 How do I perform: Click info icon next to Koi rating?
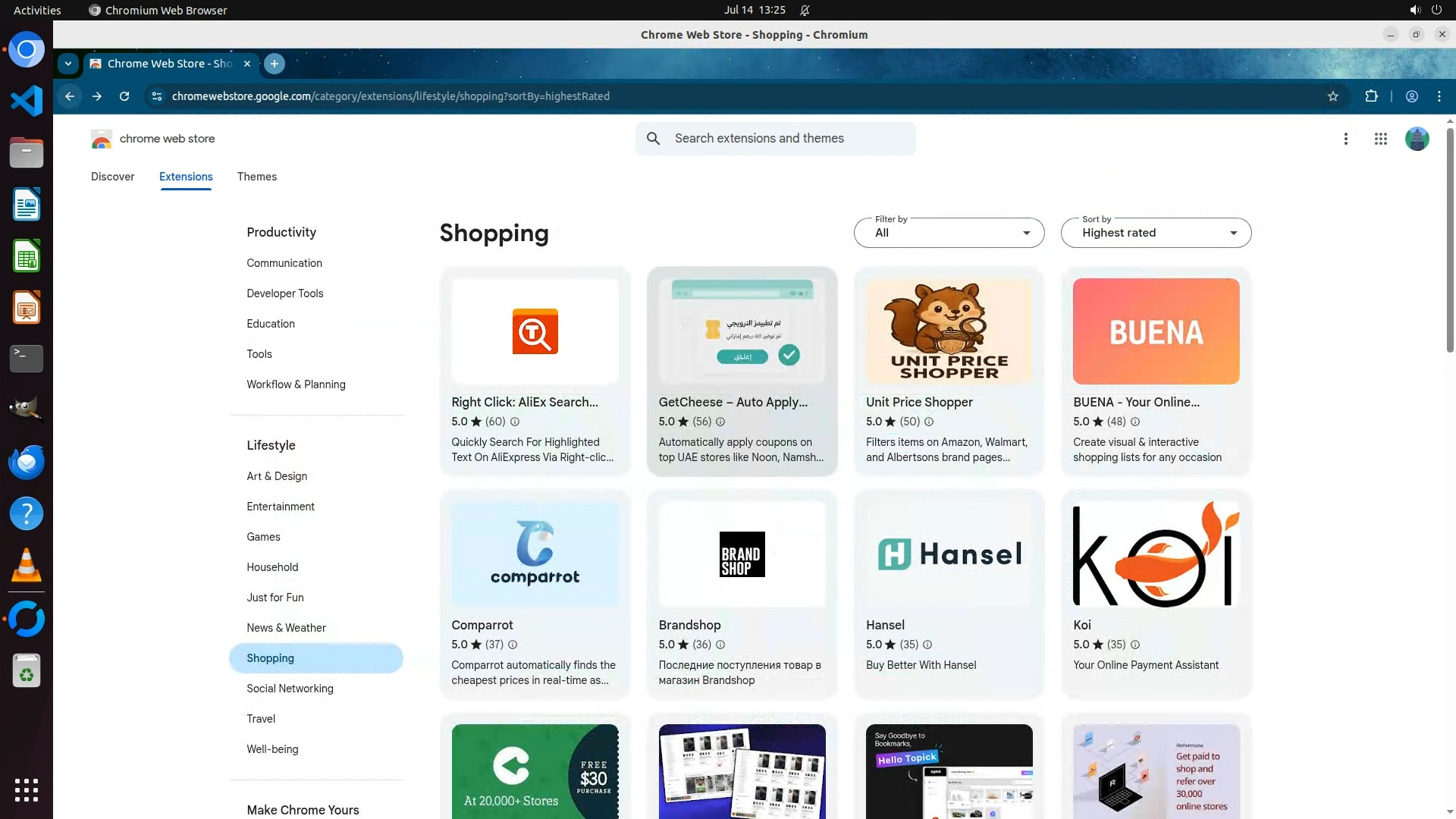point(1134,645)
